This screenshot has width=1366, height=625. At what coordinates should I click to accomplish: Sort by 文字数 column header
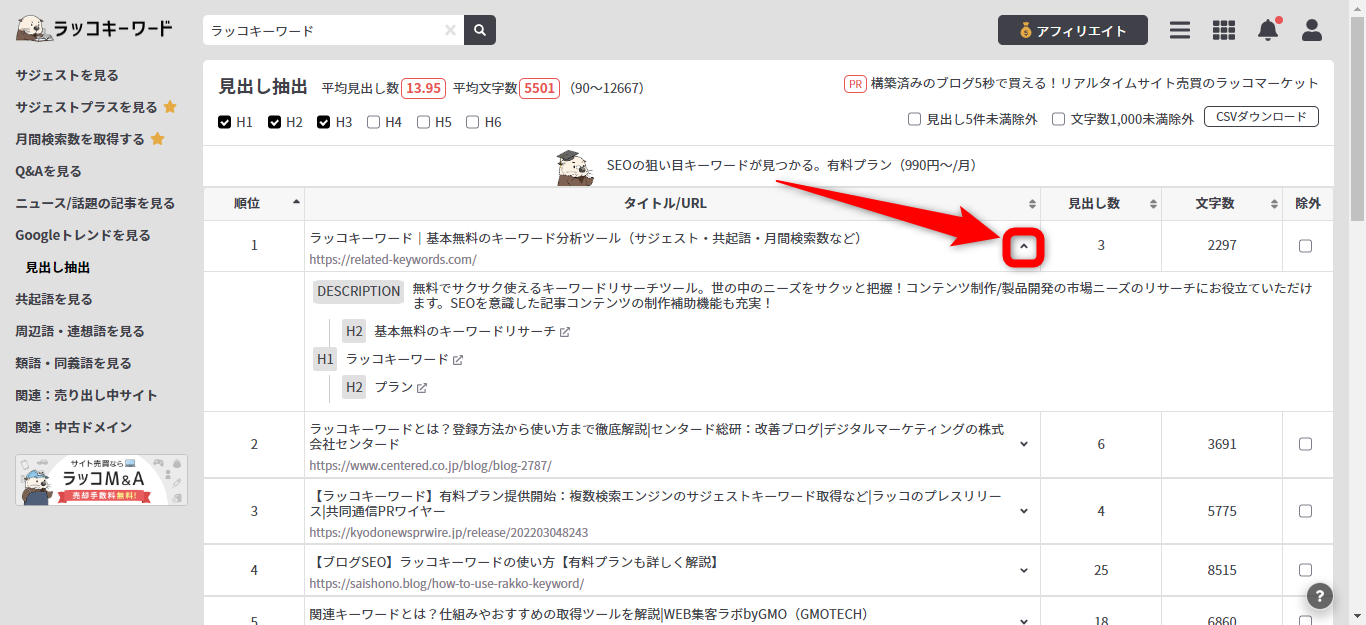pyautogui.click(x=1222, y=203)
